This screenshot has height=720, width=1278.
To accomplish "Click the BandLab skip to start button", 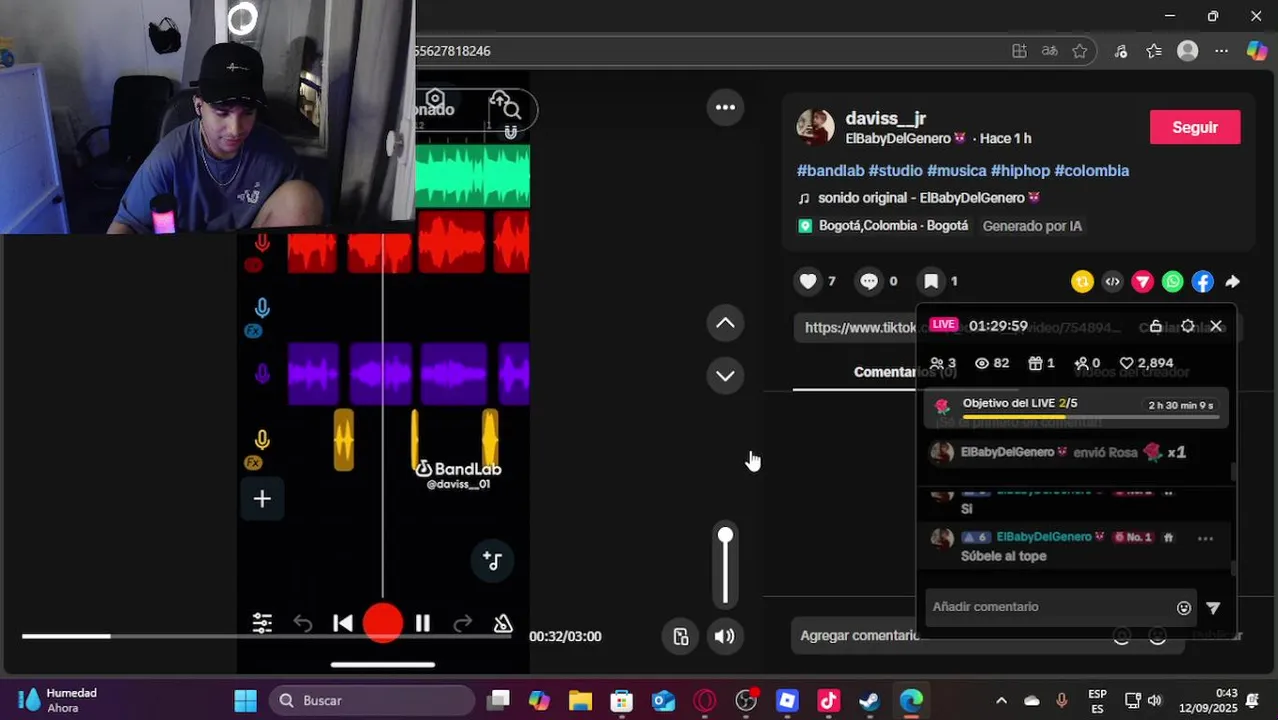I will 342,624.
